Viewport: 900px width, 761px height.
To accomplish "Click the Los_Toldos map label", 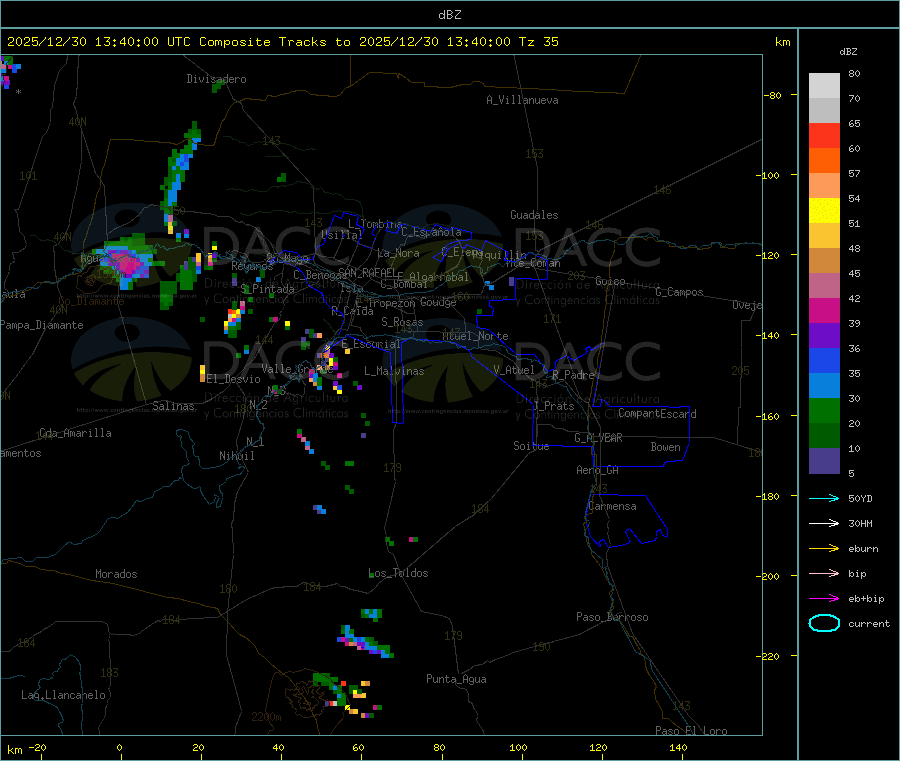I will pos(398,573).
